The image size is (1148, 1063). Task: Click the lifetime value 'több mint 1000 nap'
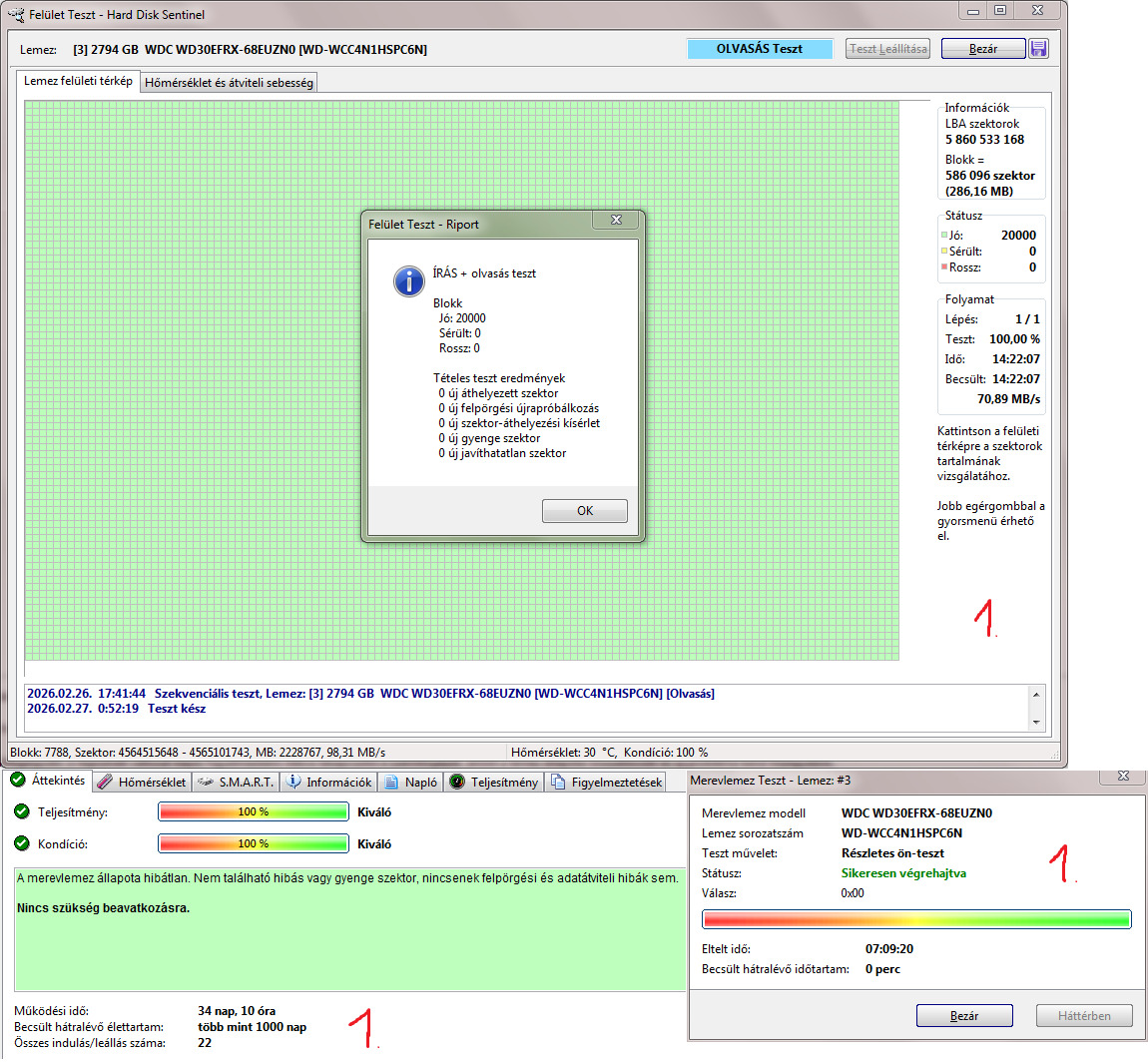pyautogui.click(x=252, y=1028)
